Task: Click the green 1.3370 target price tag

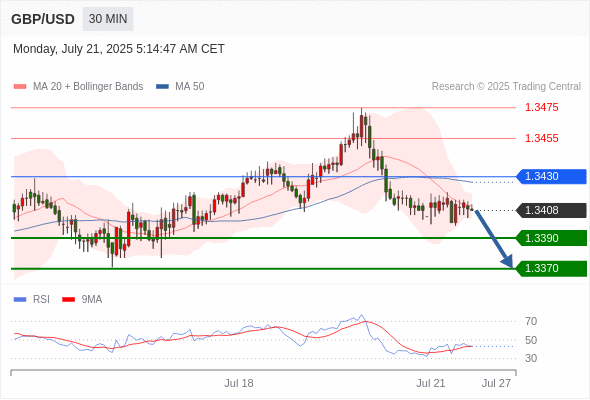Action: tap(552, 269)
